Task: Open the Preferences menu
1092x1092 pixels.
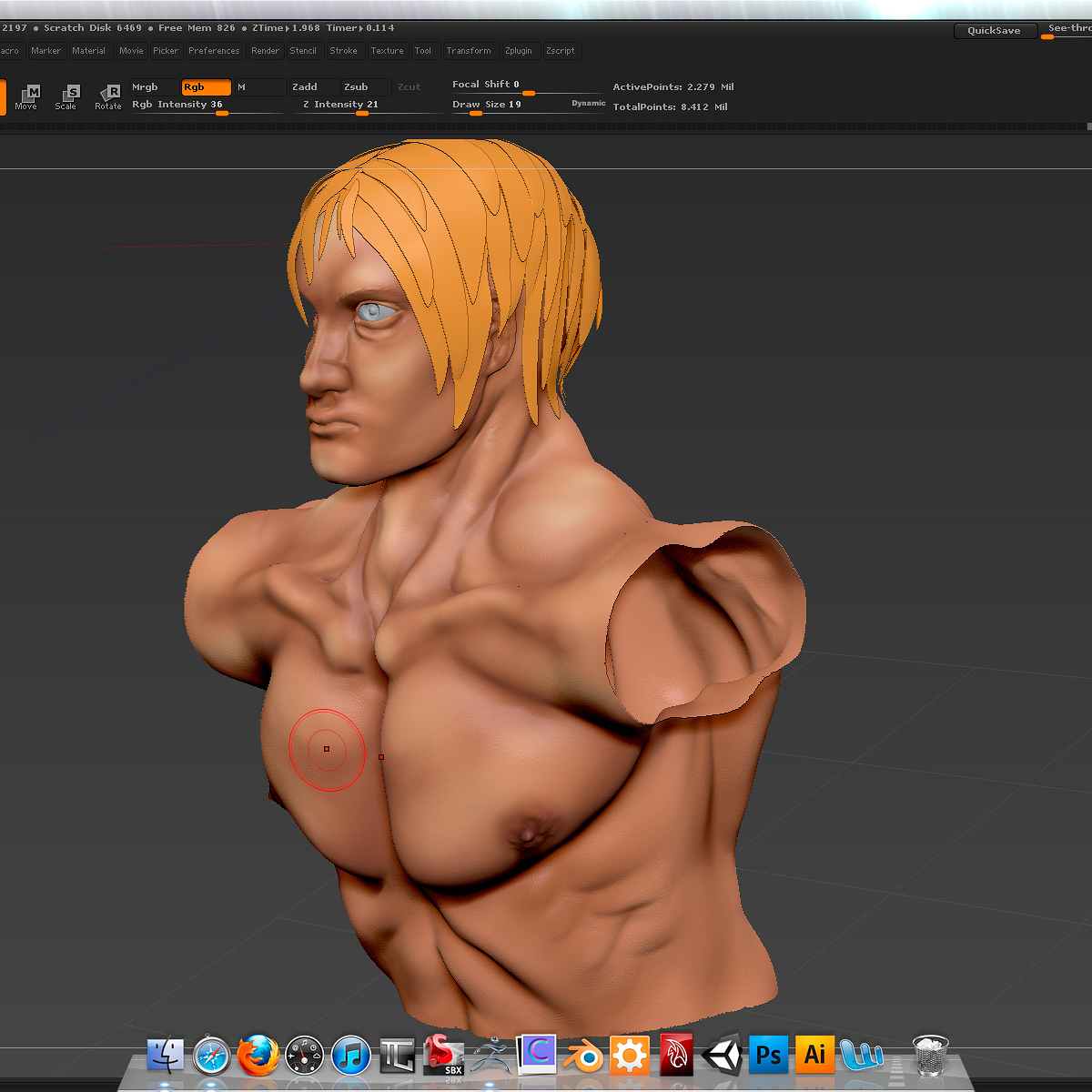Action: pyautogui.click(x=214, y=51)
